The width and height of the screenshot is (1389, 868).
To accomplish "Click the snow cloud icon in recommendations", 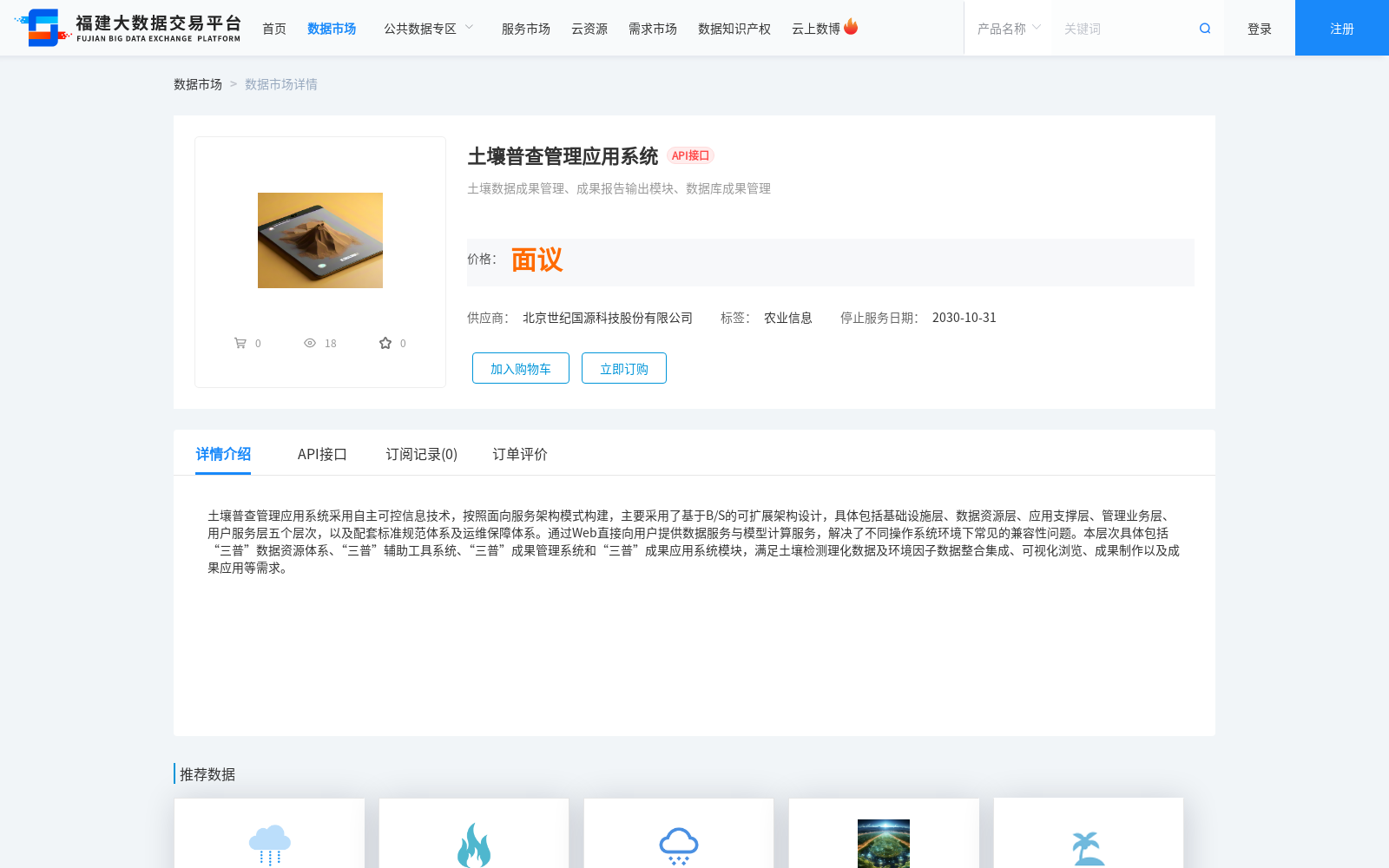I will [678, 844].
